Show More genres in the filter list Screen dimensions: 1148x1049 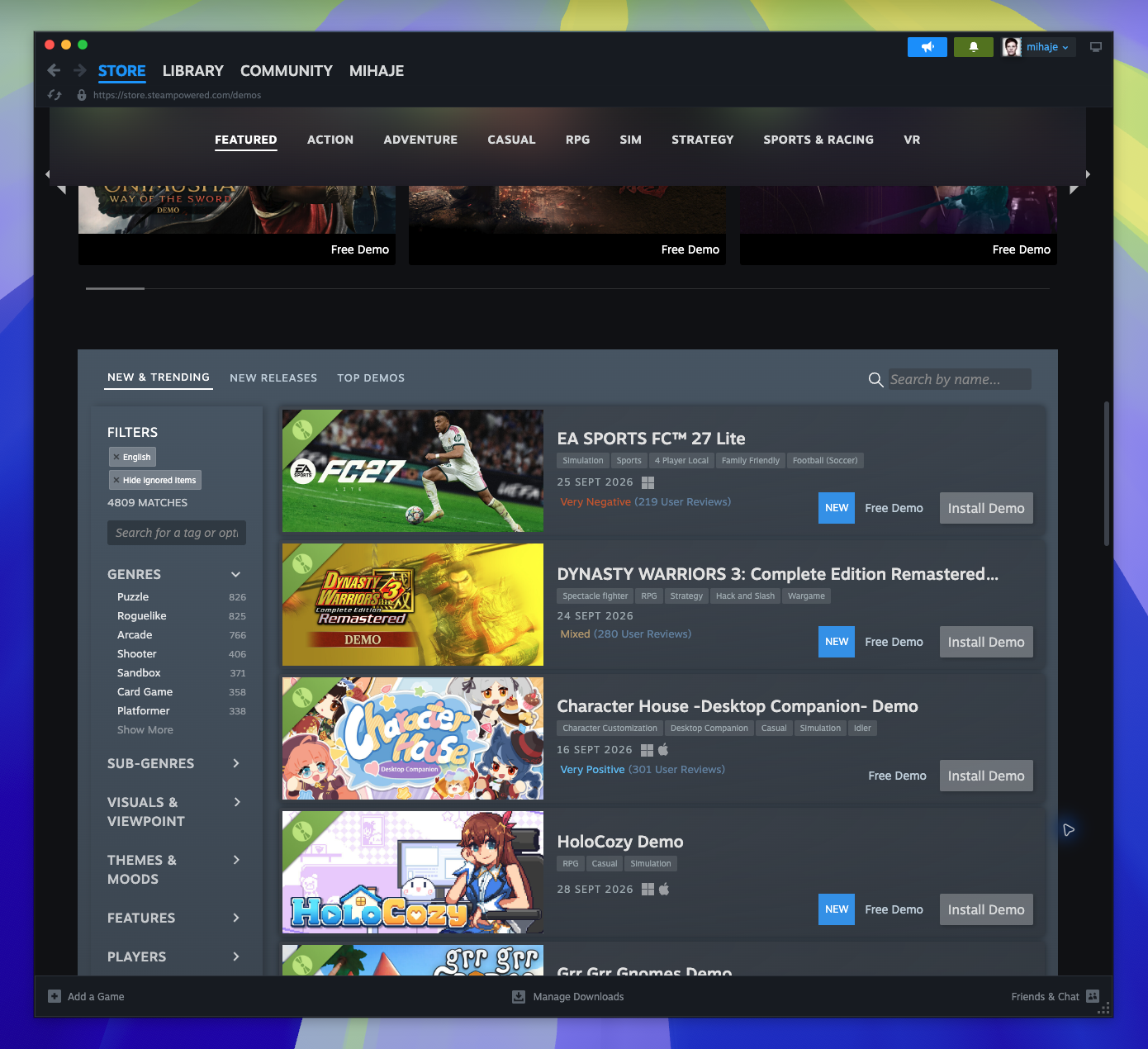145,729
